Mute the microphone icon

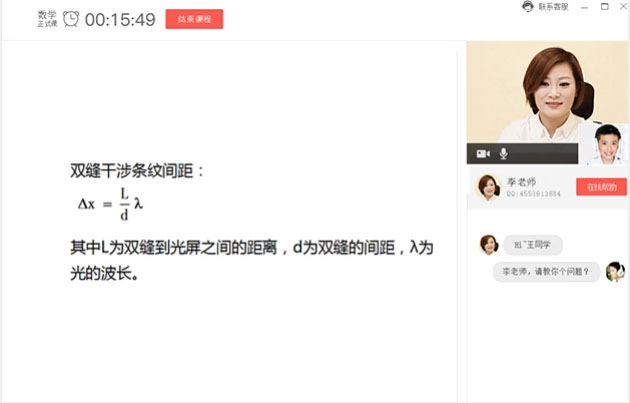pyautogui.click(x=503, y=153)
